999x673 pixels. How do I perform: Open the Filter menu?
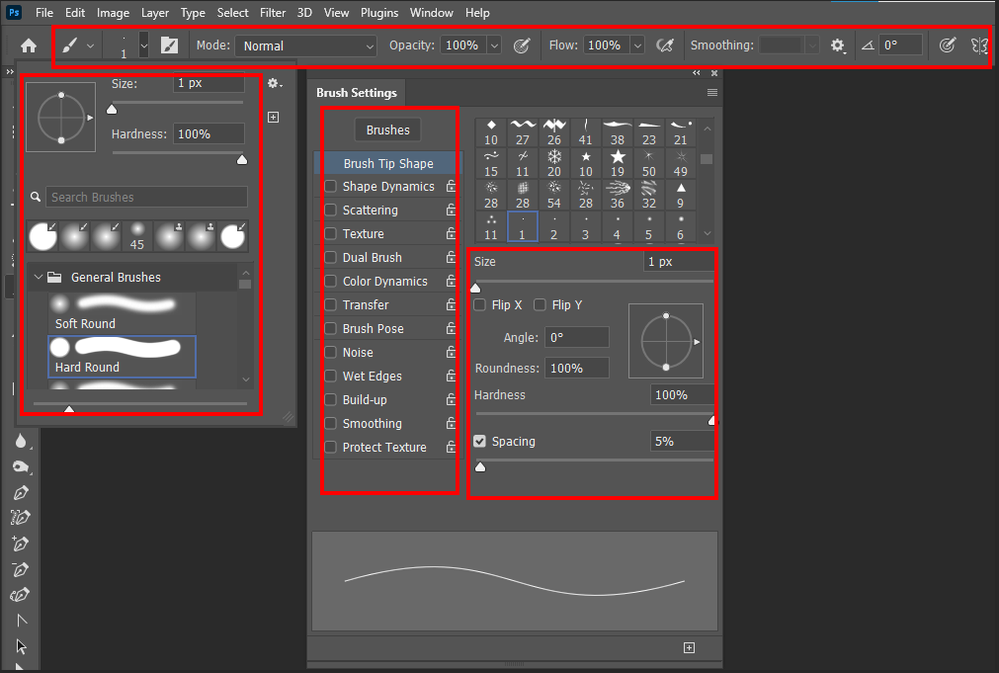point(271,13)
